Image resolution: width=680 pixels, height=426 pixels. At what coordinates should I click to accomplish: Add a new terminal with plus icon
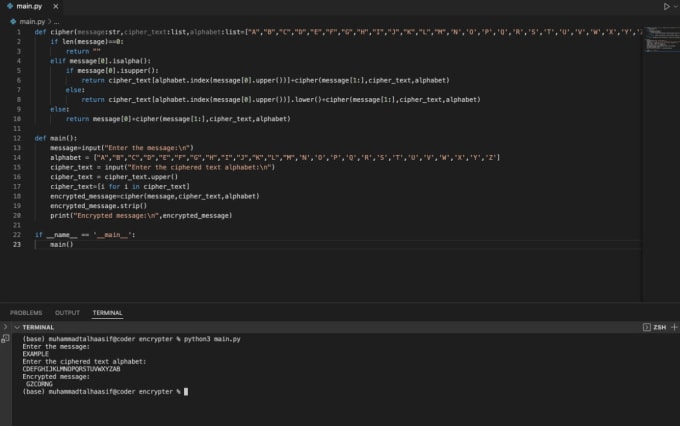pos(674,327)
